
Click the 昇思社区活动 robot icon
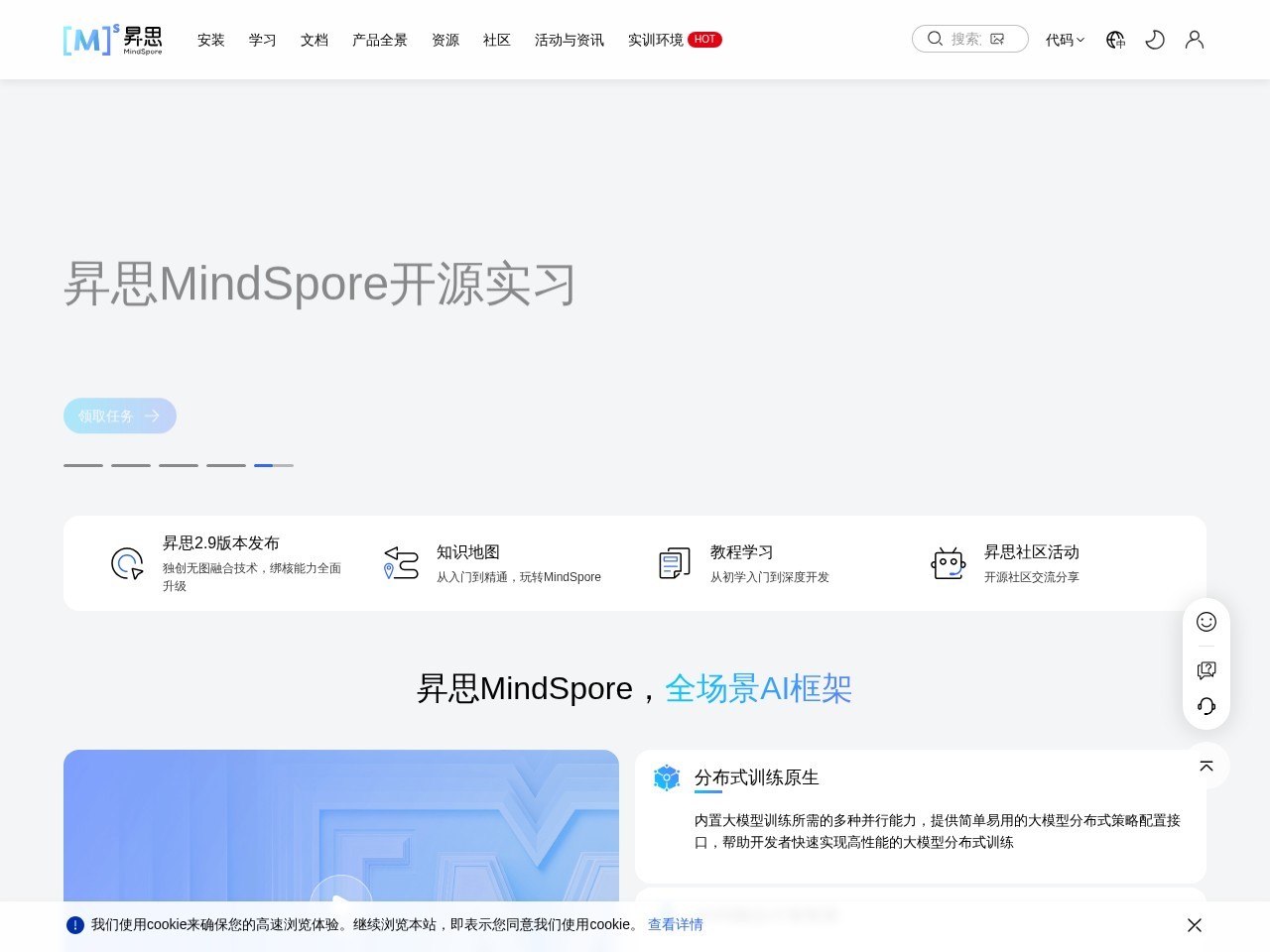[x=949, y=563]
